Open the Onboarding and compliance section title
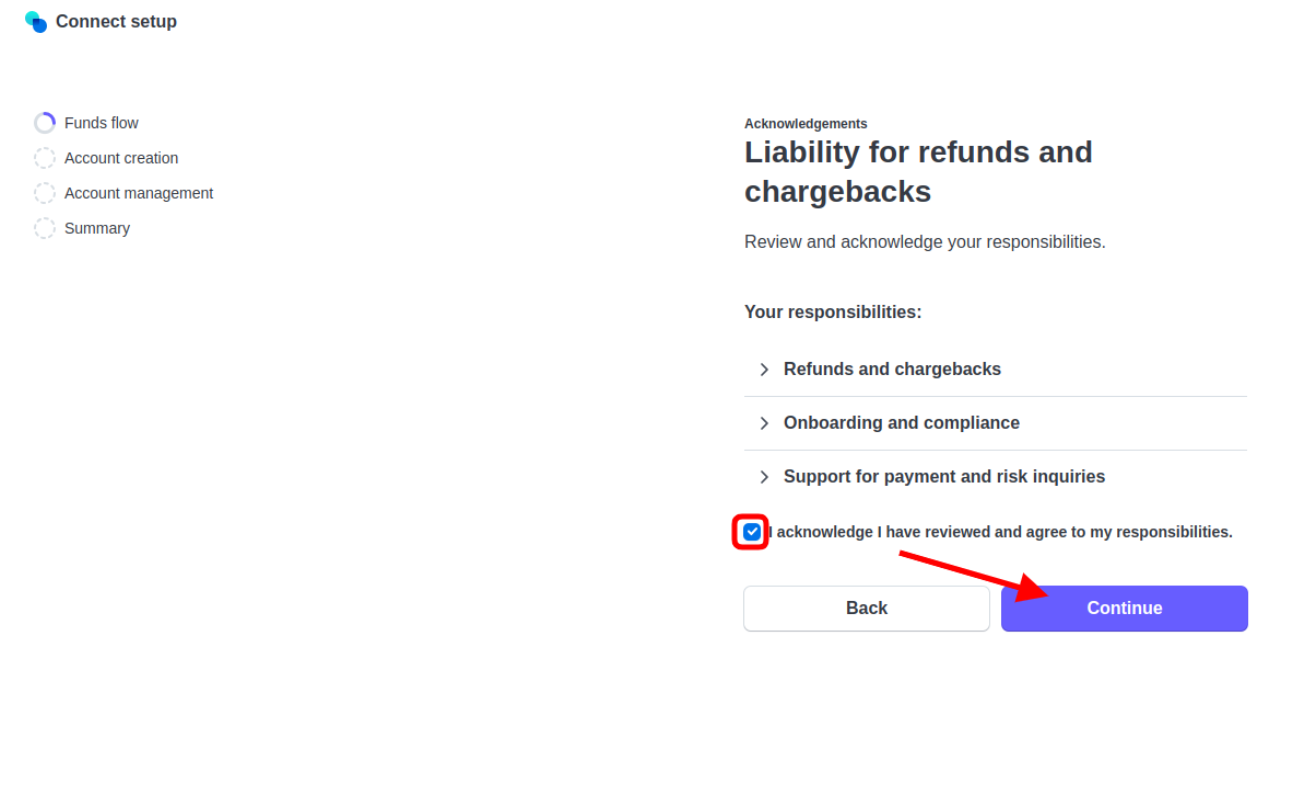The image size is (1312, 798). pyautogui.click(x=901, y=423)
